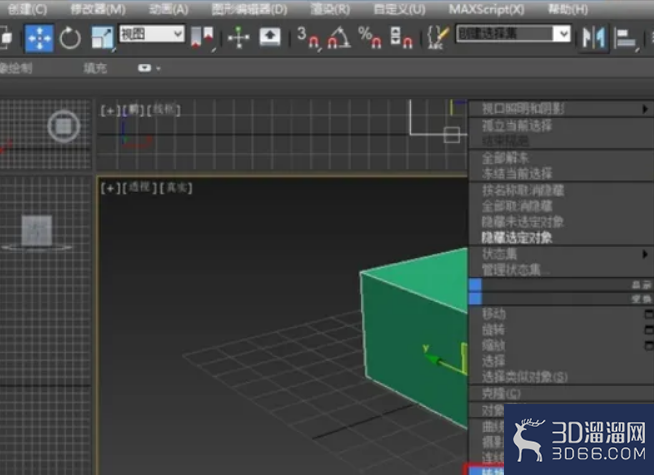Click the ViewCube in the left viewport
Viewport: 654px width, 475px height.
[x=37, y=231]
